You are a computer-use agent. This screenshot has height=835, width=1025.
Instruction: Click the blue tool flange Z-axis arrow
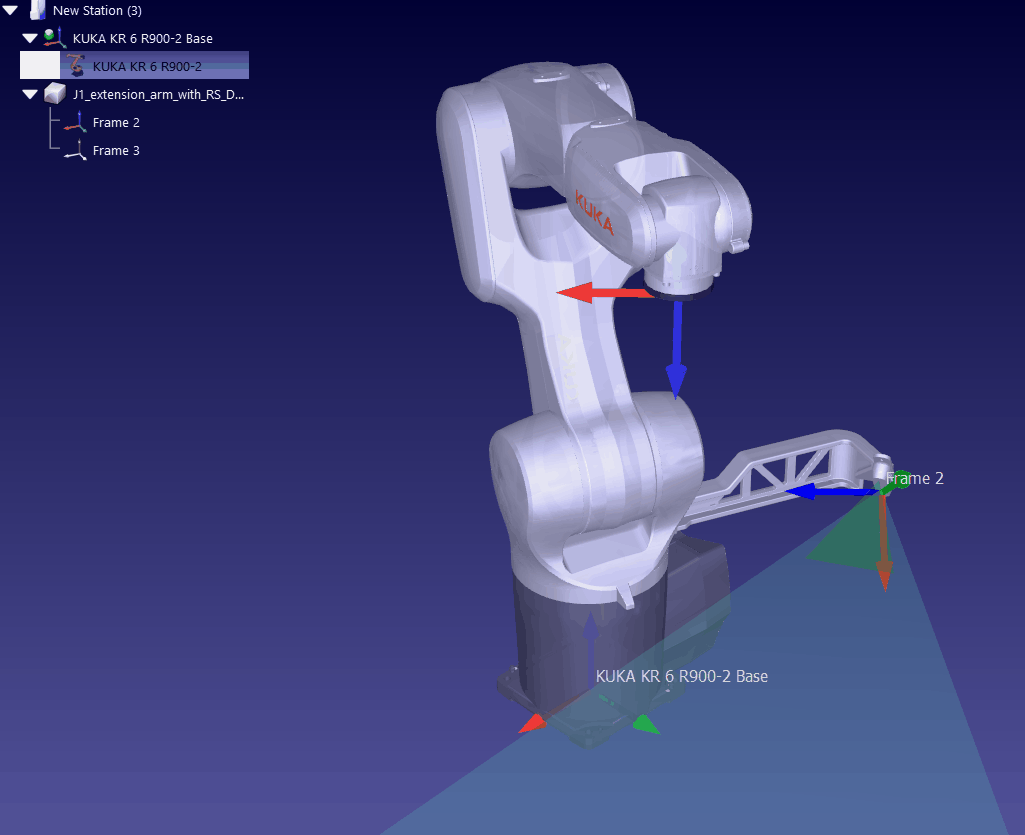pyautogui.click(x=677, y=348)
